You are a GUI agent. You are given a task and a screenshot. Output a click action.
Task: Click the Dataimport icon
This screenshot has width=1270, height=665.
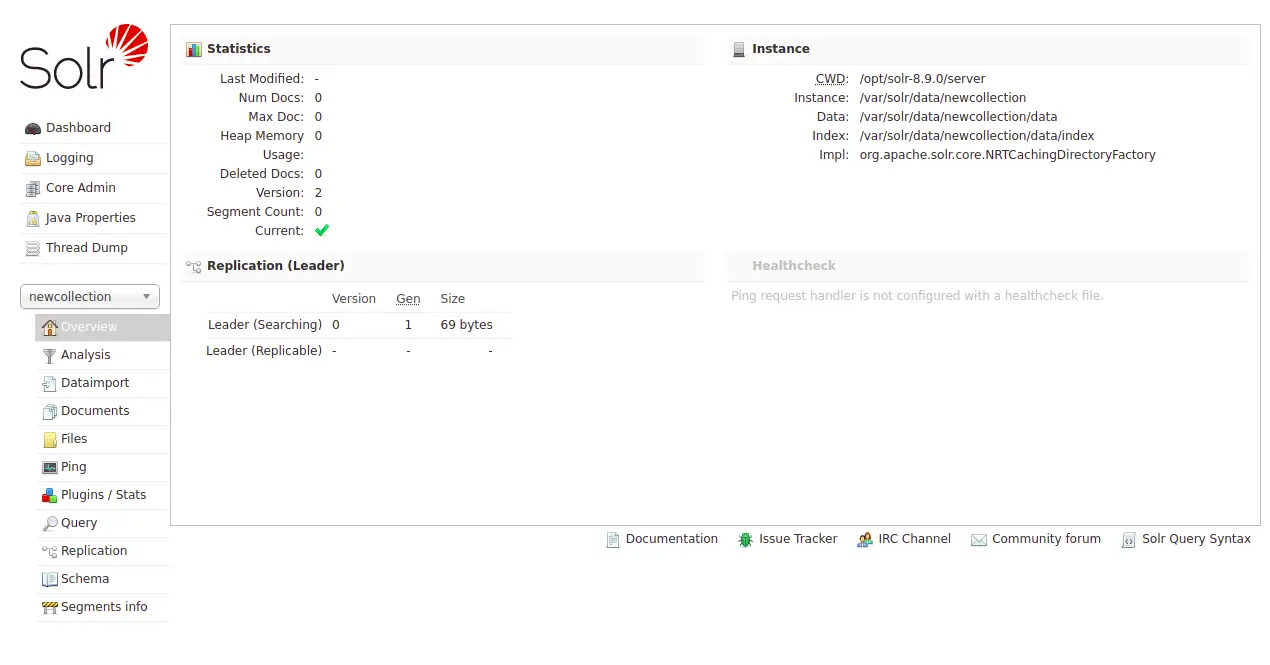tap(50, 383)
